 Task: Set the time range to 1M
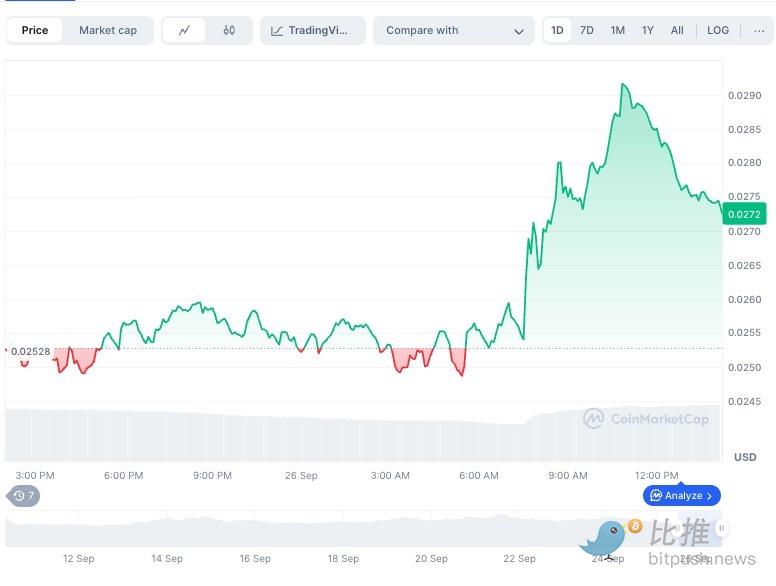coord(618,30)
